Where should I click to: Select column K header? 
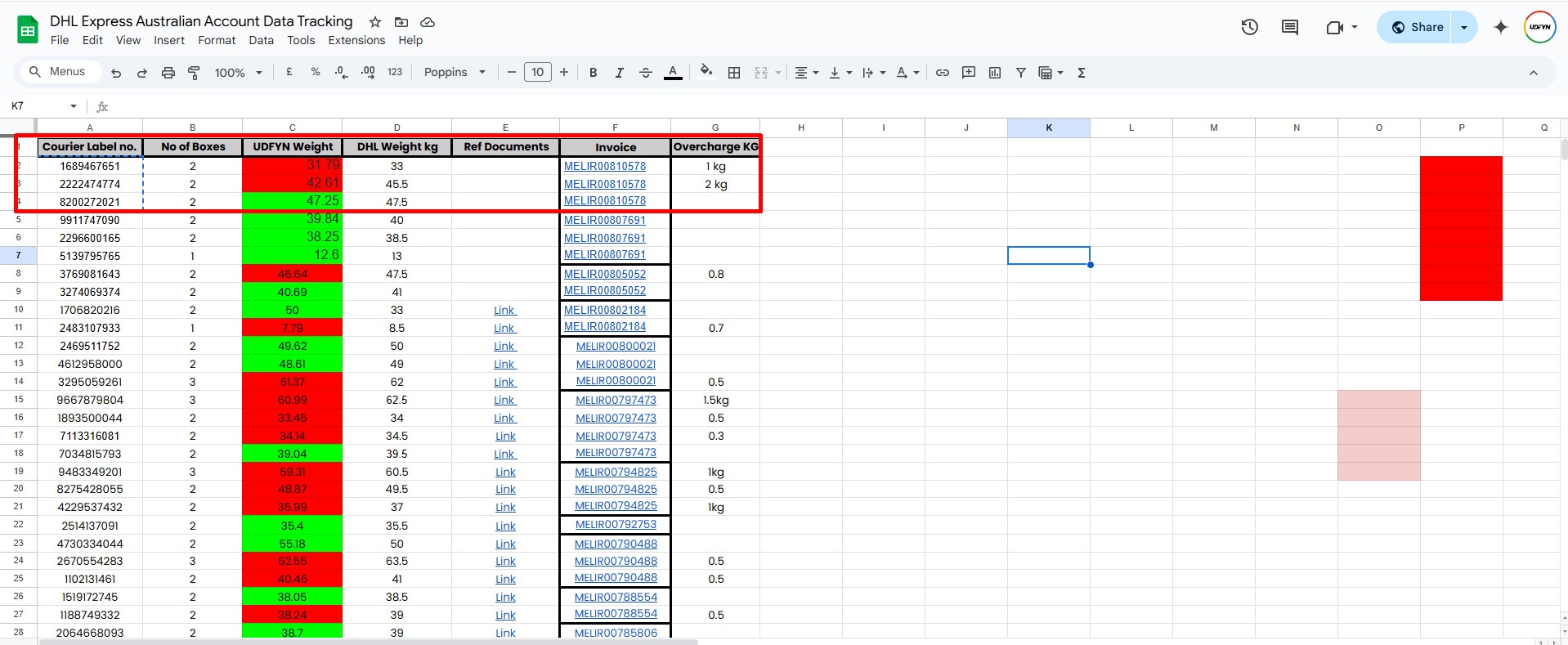pos(1049,128)
